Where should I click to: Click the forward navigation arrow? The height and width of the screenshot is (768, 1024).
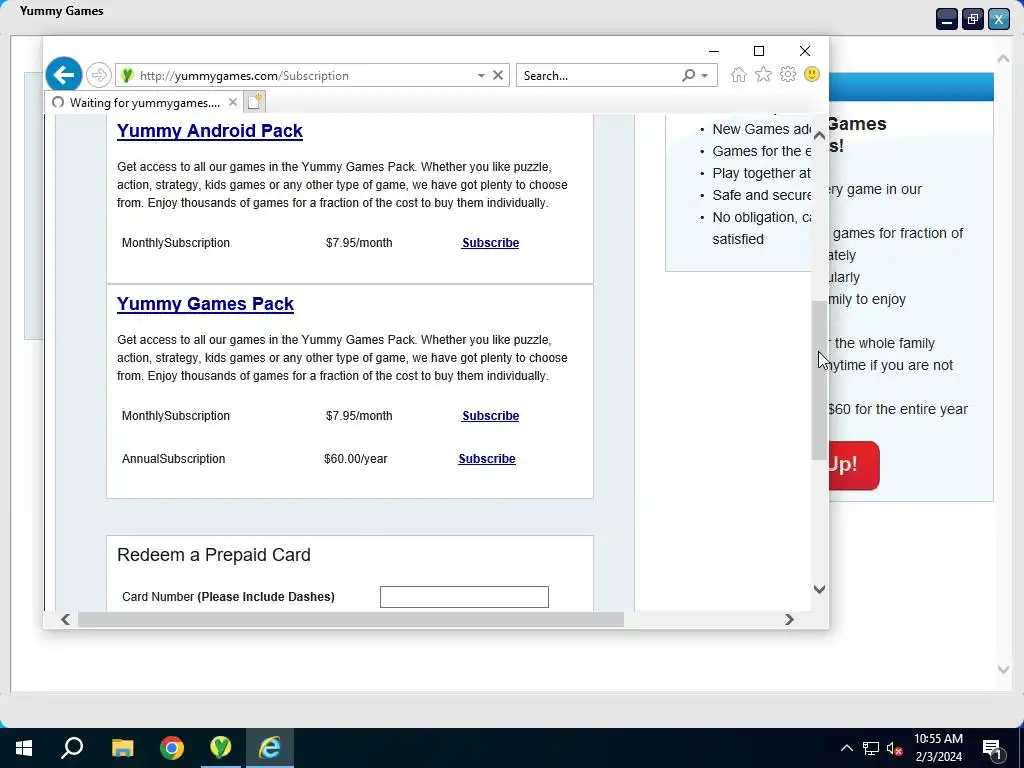pos(99,75)
